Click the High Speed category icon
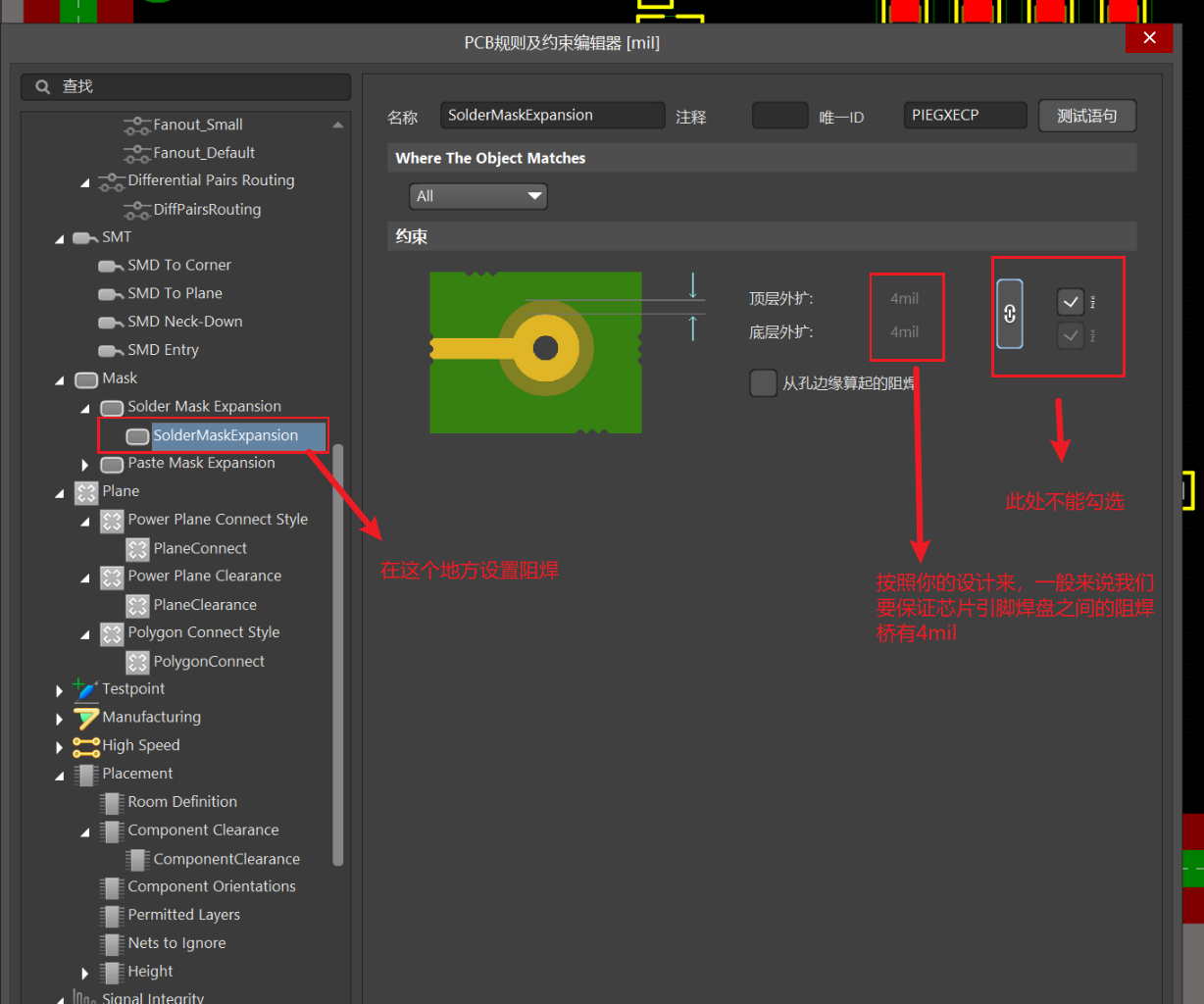Image resolution: width=1204 pixels, height=1004 pixels. [86, 746]
